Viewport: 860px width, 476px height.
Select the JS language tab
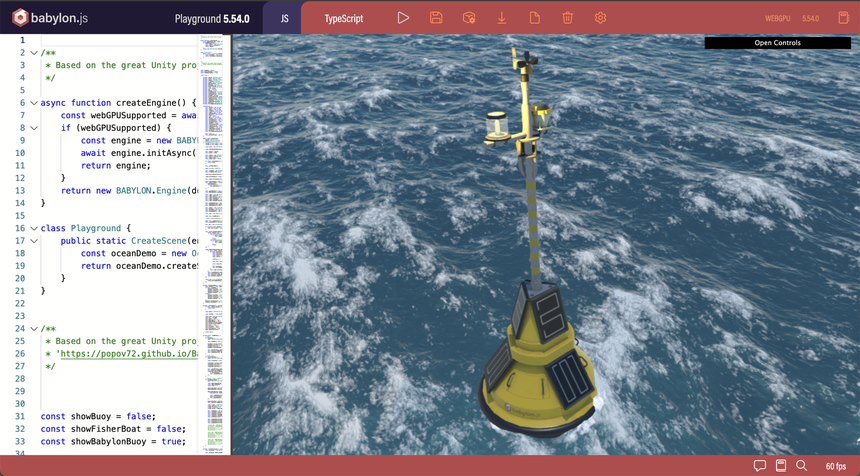click(284, 18)
